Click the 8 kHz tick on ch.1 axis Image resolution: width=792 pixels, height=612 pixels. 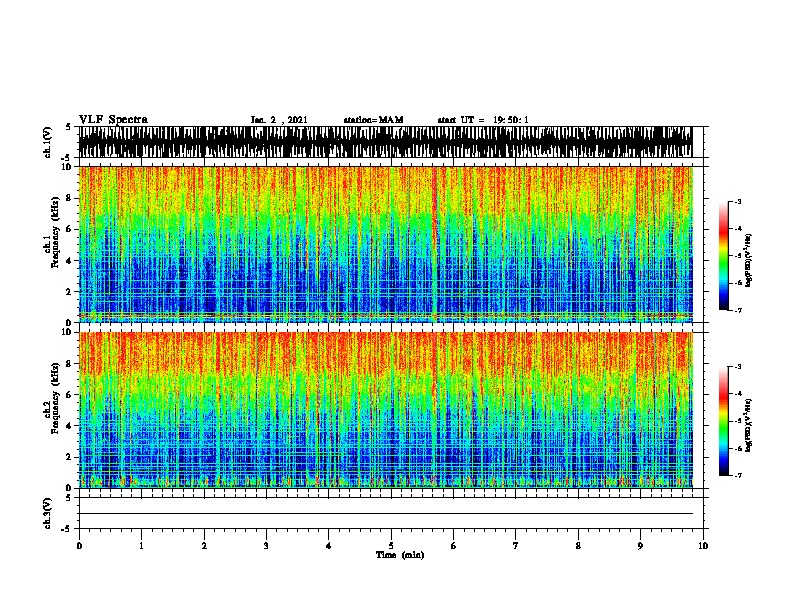point(70,198)
